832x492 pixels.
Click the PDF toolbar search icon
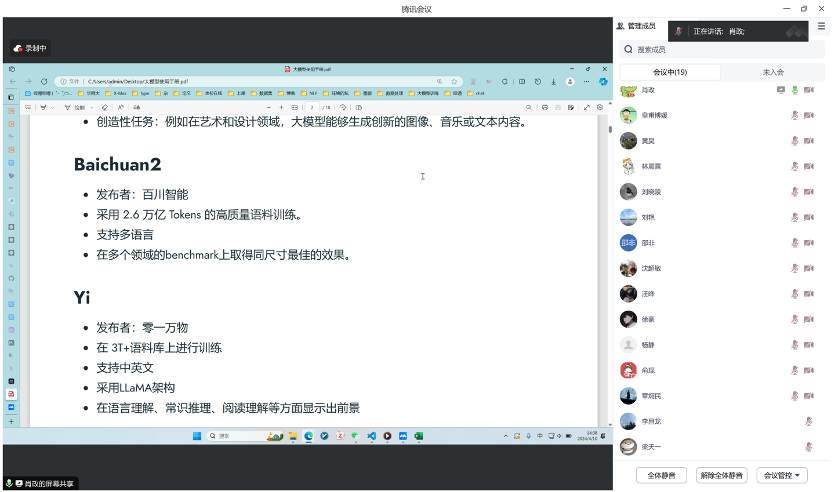click(x=528, y=107)
